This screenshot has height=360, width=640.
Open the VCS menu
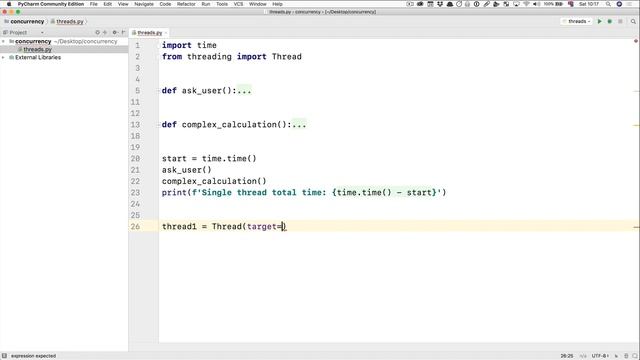pyautogui.click(x=238, y=4)
